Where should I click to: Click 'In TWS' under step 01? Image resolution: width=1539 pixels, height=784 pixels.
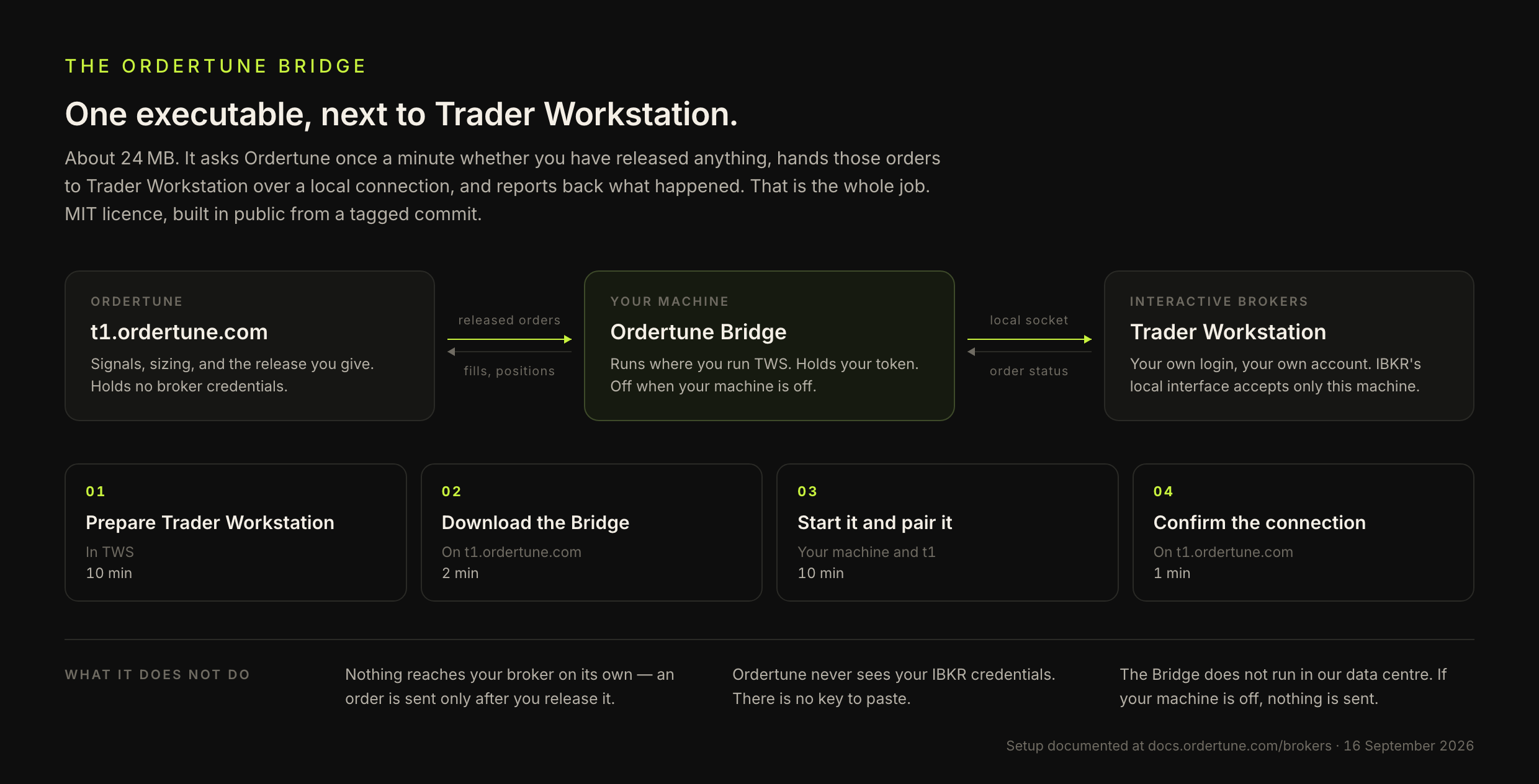[110, 552]
